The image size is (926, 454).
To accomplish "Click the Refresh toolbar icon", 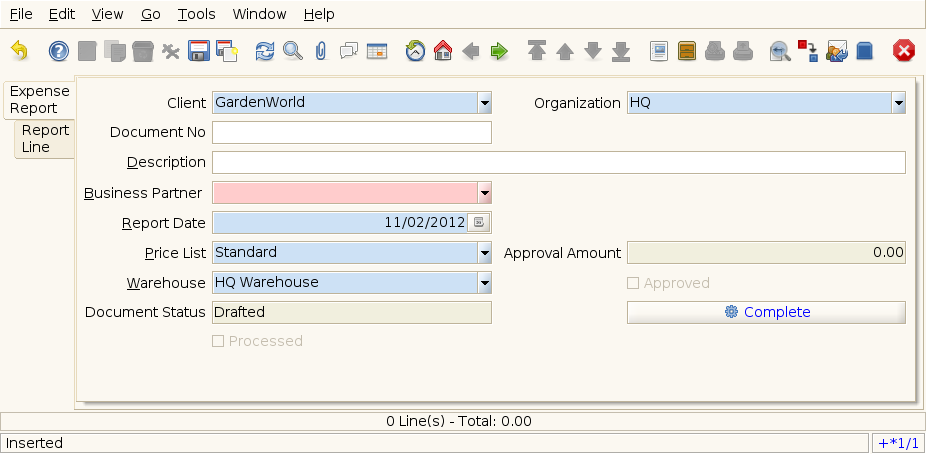I will tap(264, 50).
